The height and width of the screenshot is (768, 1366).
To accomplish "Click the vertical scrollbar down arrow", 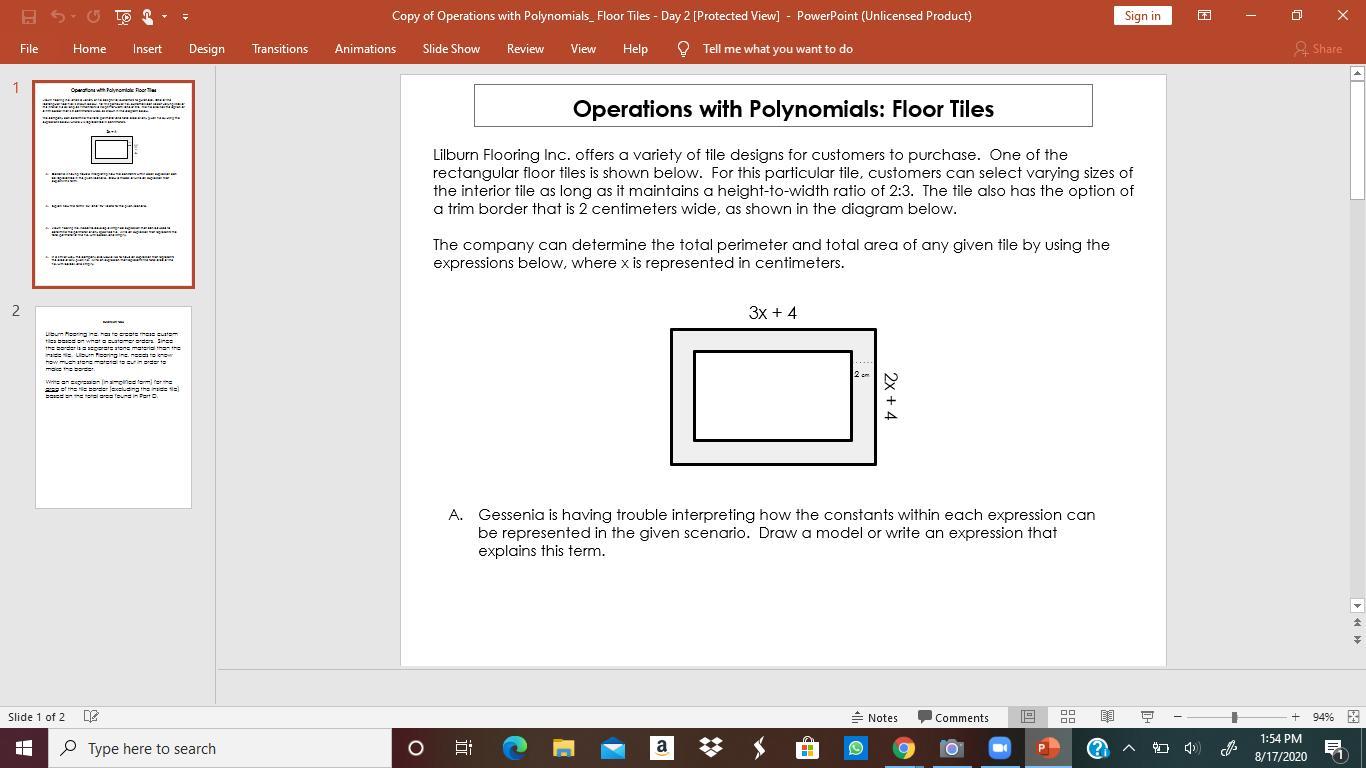I will [1357, 605].
